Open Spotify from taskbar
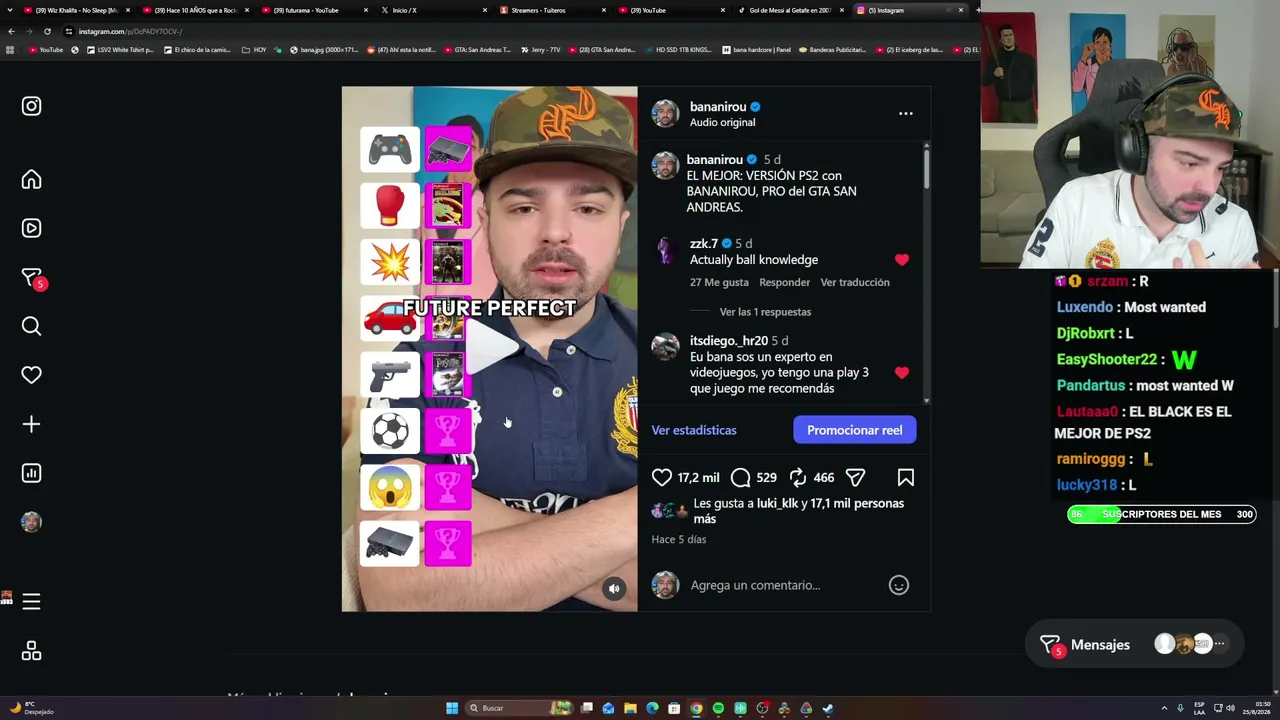 point(718,708)
